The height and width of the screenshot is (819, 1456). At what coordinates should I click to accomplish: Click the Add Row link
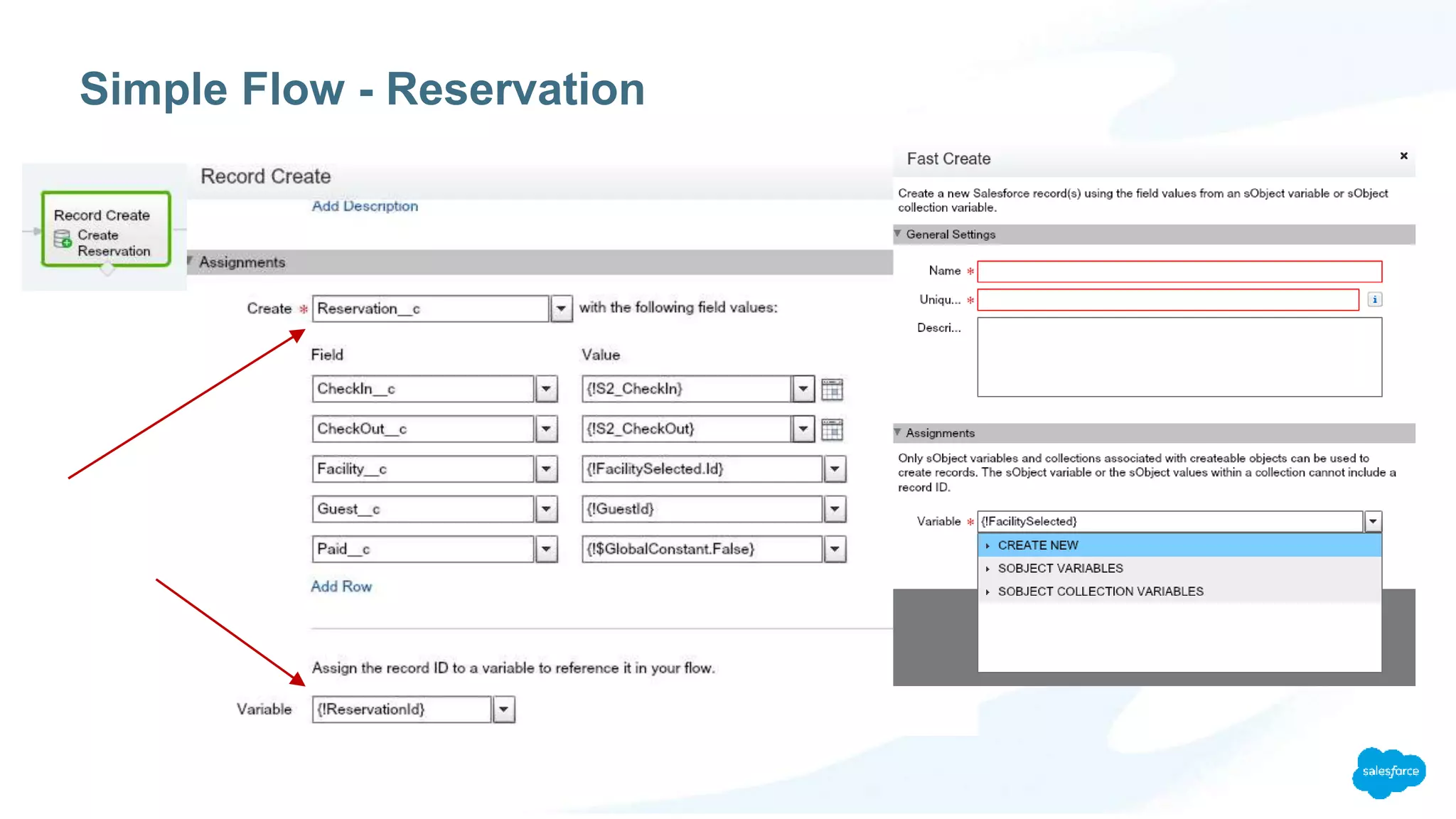coord(341,587)
